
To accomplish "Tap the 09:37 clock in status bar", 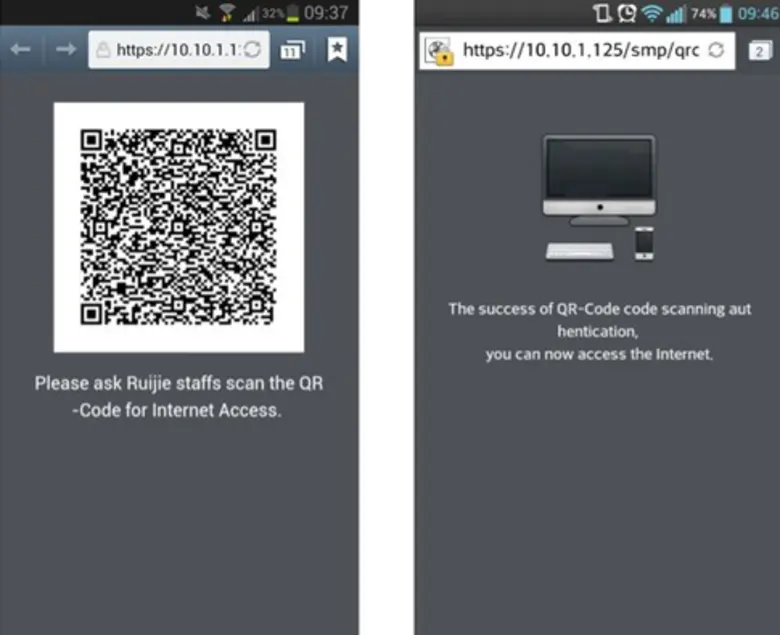I will pyautogui.click(x=325, y=13).
